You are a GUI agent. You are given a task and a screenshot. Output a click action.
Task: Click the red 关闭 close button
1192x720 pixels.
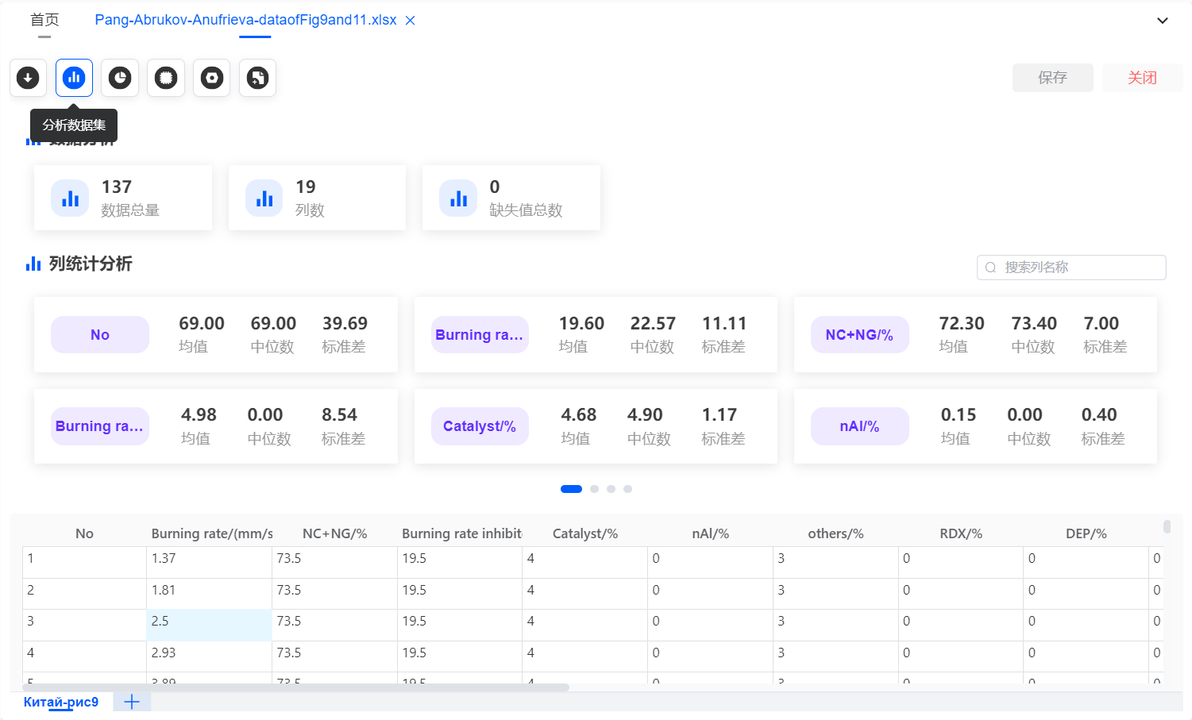coord(1142,78)
